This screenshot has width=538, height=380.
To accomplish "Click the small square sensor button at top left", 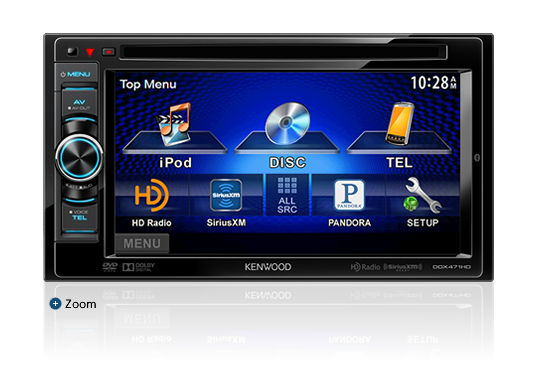I will pos(72,51).
